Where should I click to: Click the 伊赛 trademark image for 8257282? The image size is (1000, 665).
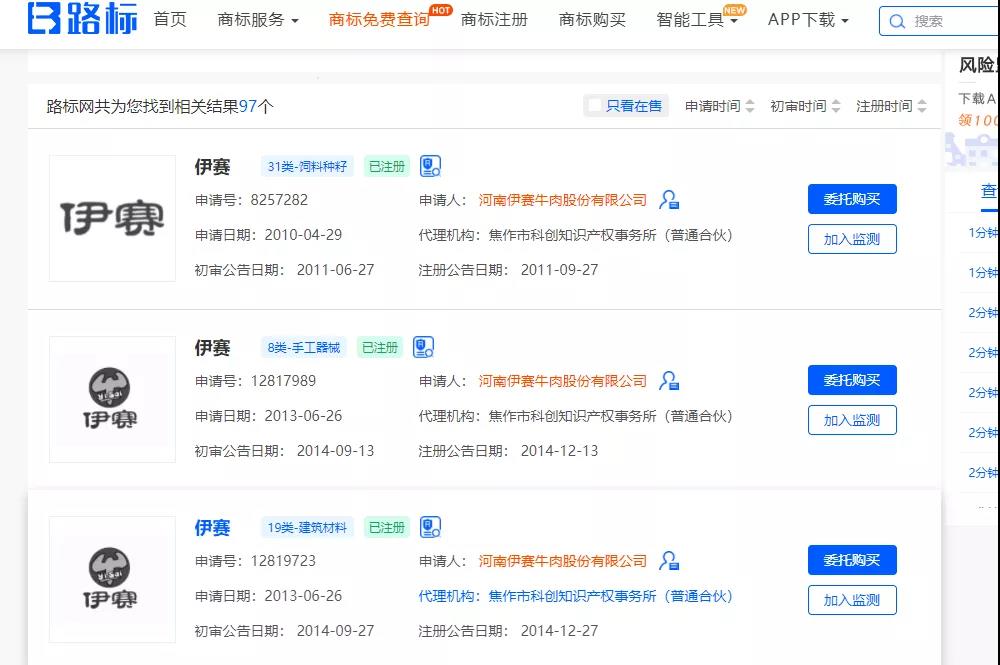click(x=112, y=218)
